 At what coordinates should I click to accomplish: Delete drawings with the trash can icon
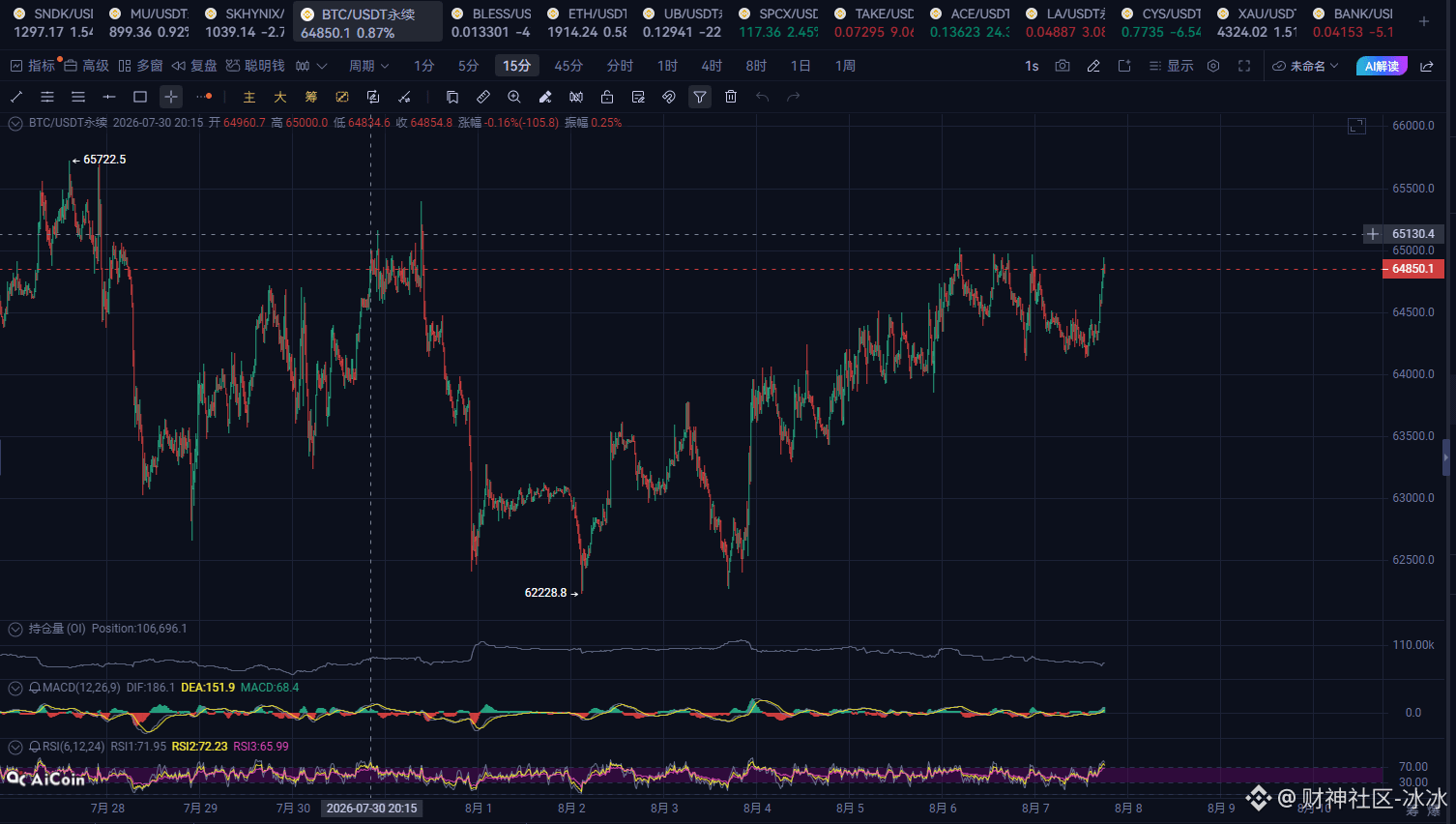click(x=731, y=97)
